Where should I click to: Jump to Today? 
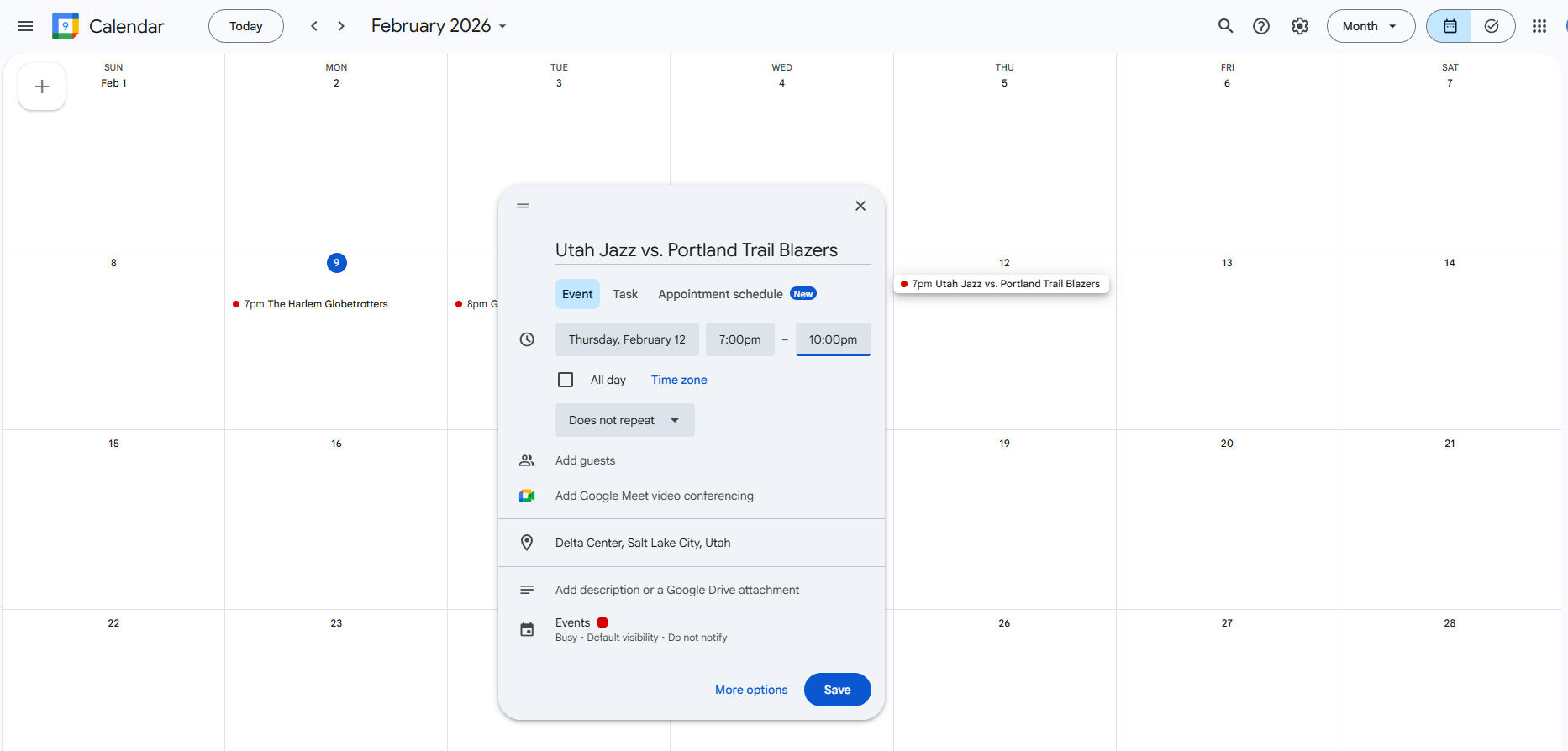(x=246, y=26)
